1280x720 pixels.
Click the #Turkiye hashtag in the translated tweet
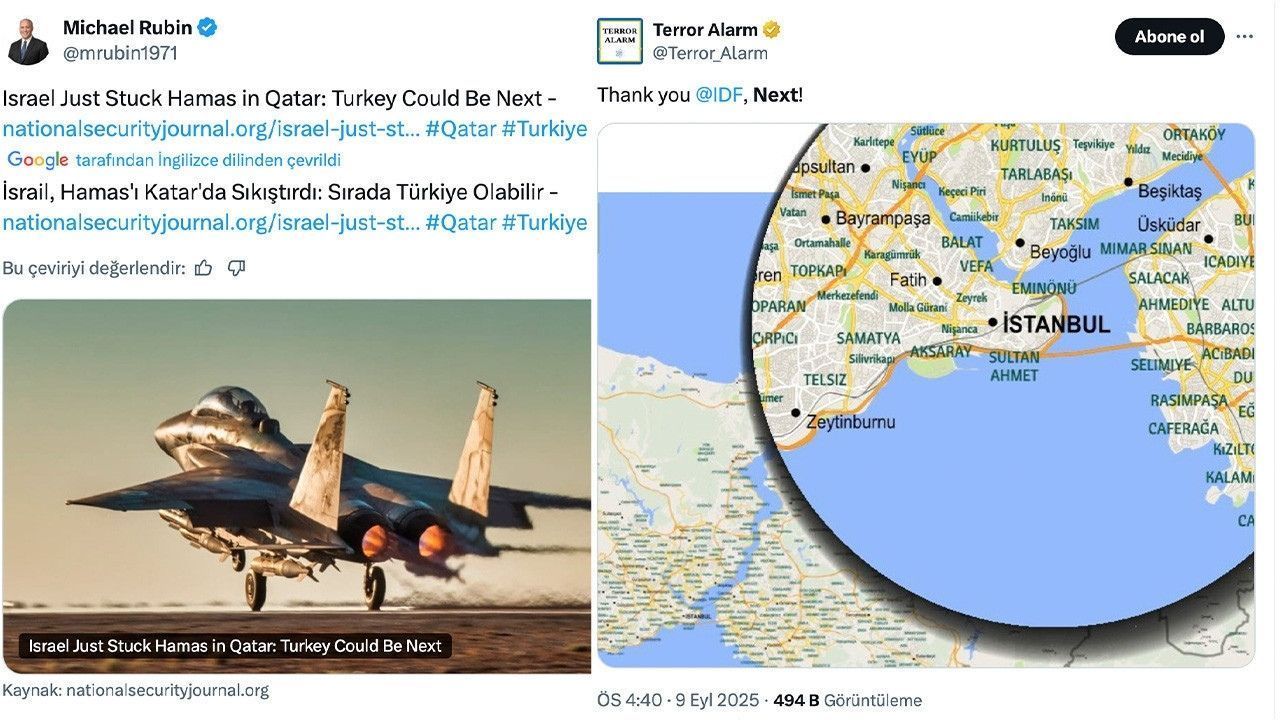(544, 222)
